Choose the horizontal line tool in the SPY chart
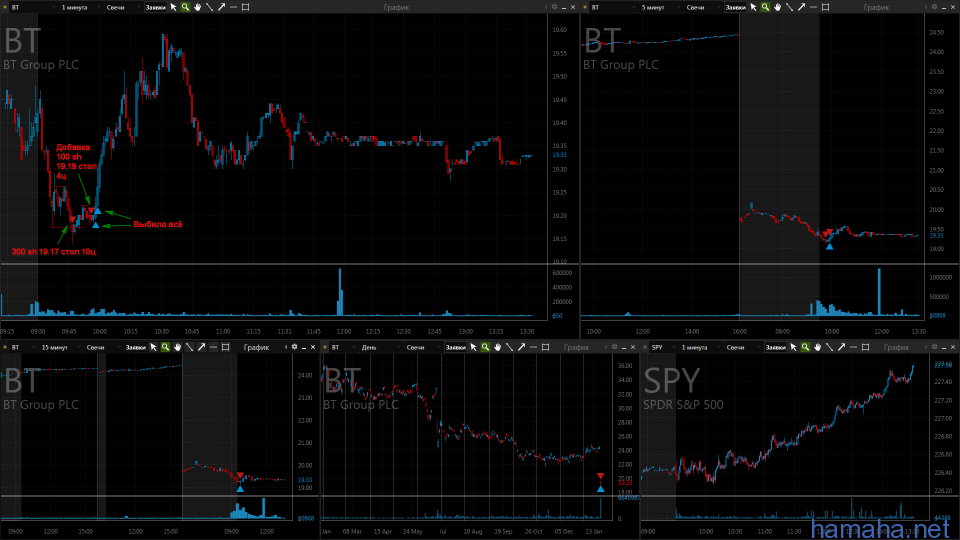 (x=853, y=347)
